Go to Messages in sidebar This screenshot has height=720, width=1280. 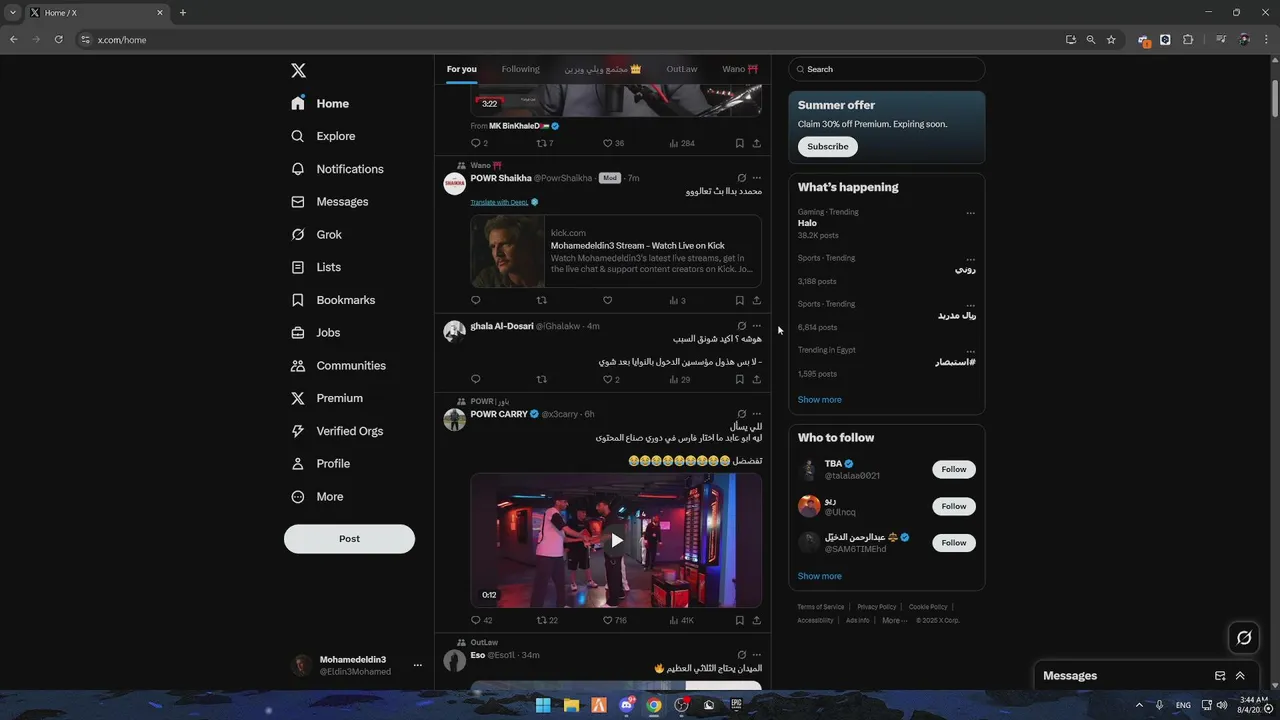329,202
